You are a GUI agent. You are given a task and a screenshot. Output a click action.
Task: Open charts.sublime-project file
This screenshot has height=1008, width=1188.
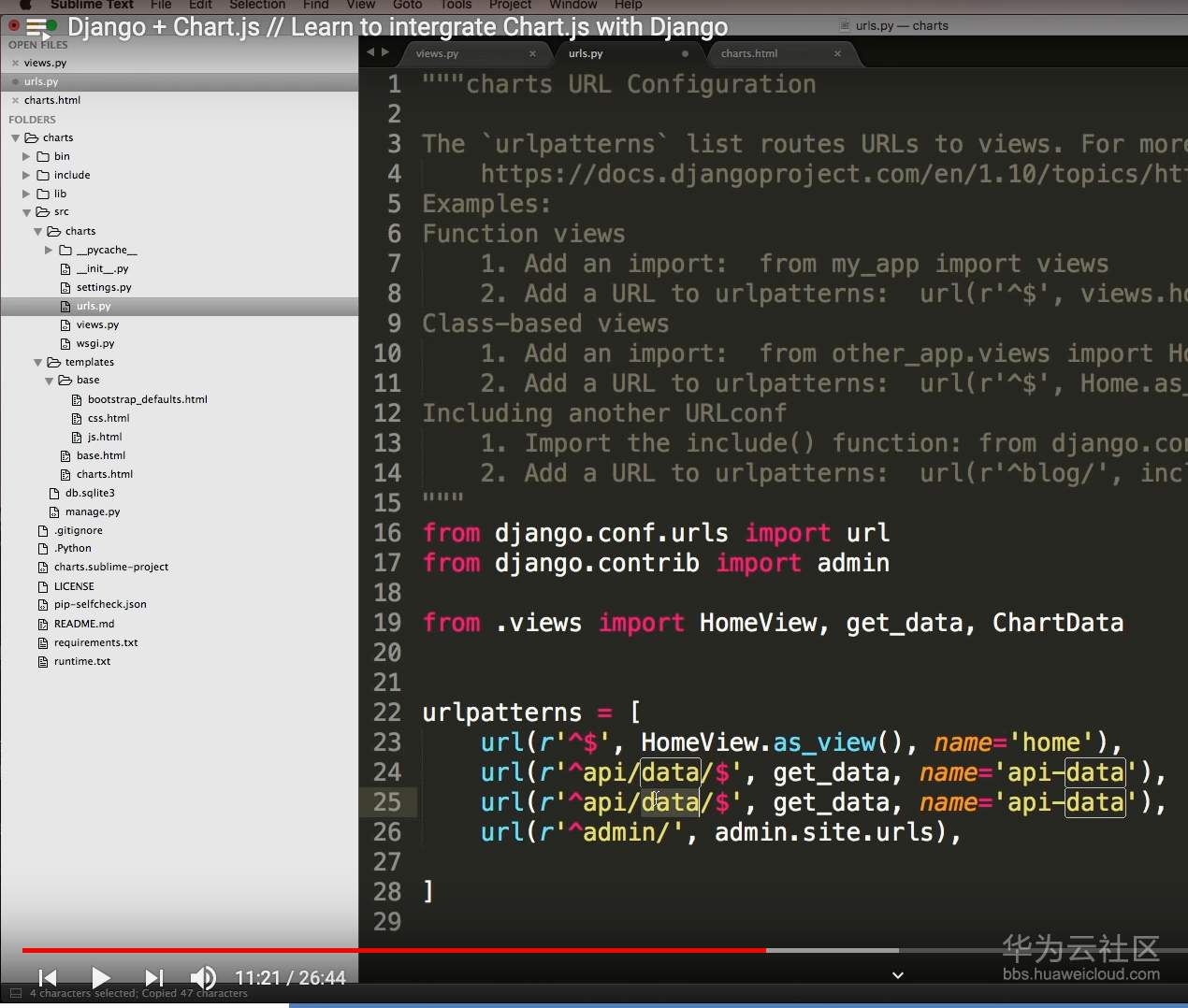point(111,567)
